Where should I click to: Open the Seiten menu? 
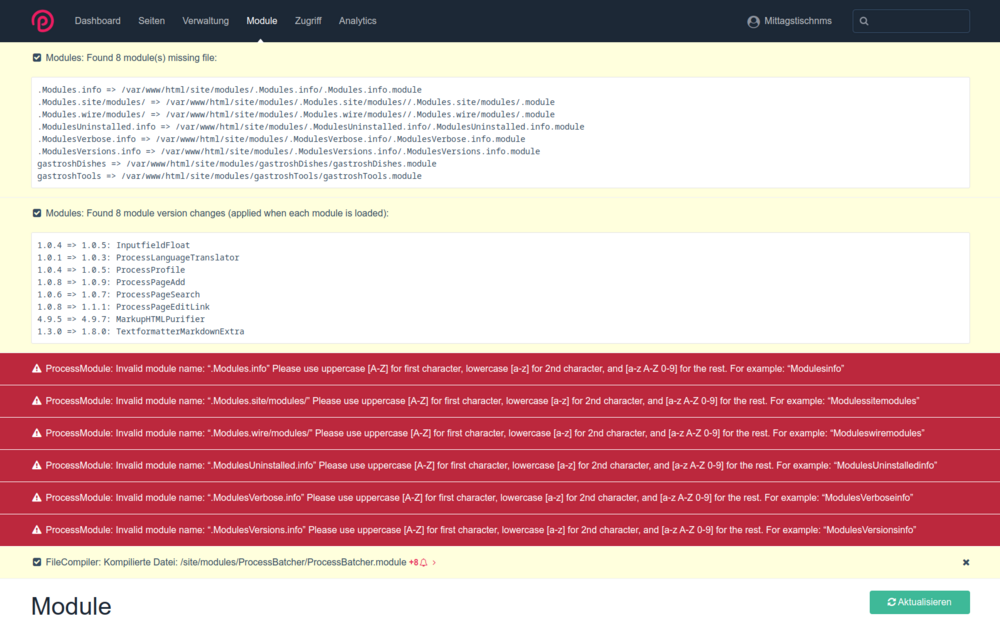[x=152, y=20]
